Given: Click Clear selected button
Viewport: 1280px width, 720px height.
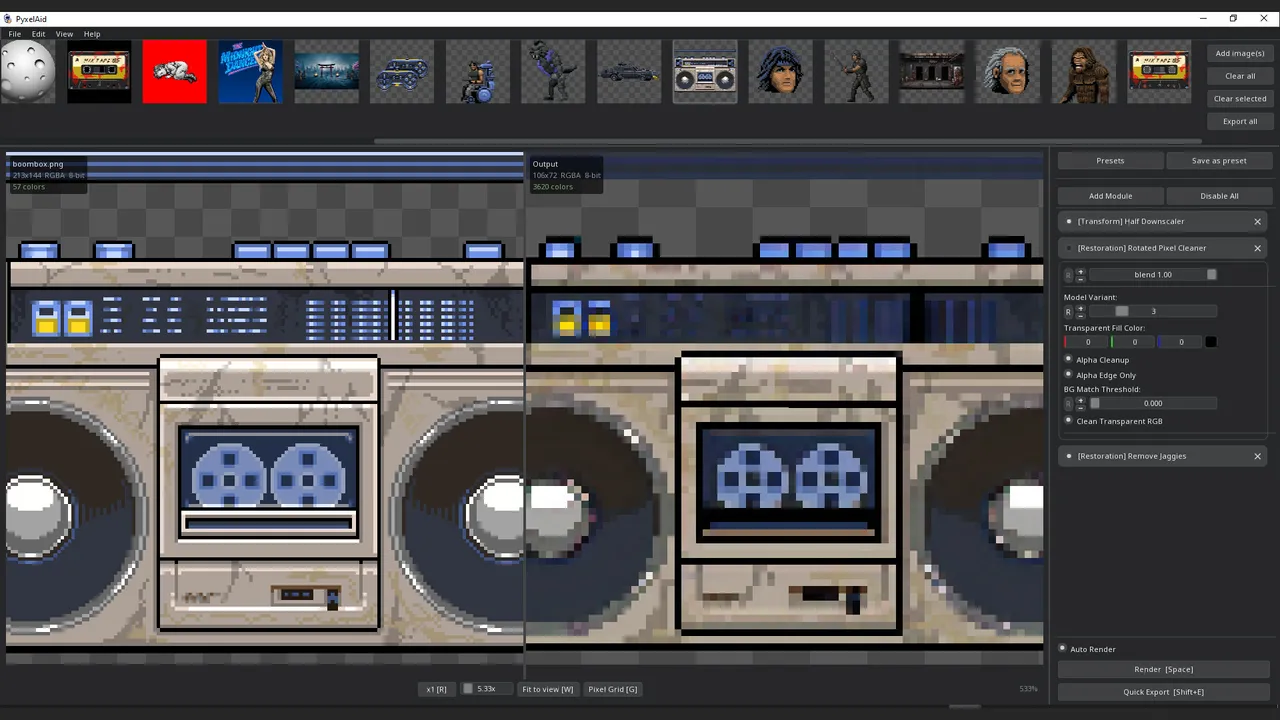Looking at the screenshot, I should (1240, 99).
